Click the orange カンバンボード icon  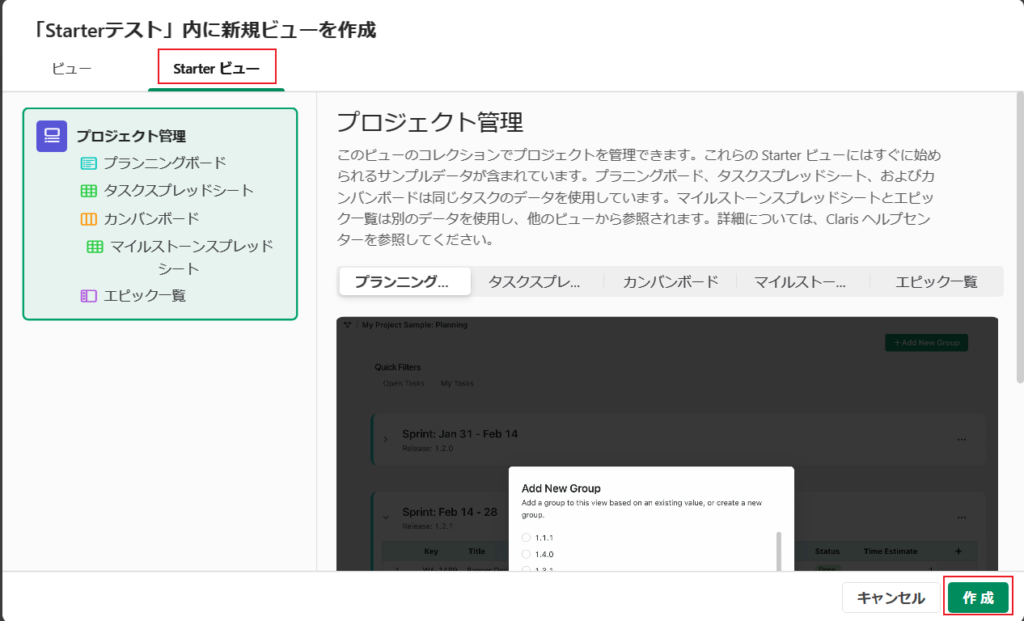pos(89,218)
